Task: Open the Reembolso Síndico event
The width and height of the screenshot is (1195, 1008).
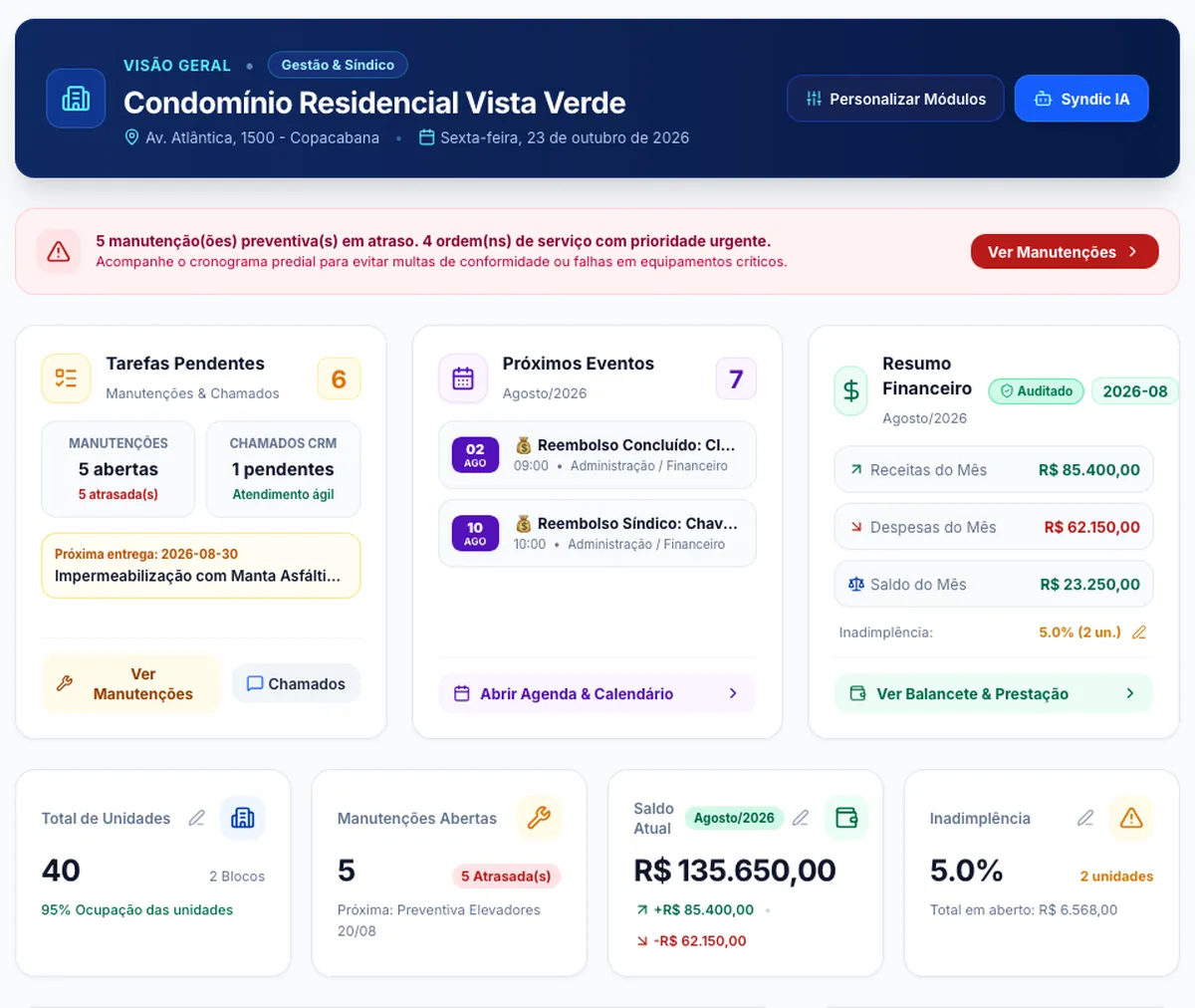Action: coord(597,534)
